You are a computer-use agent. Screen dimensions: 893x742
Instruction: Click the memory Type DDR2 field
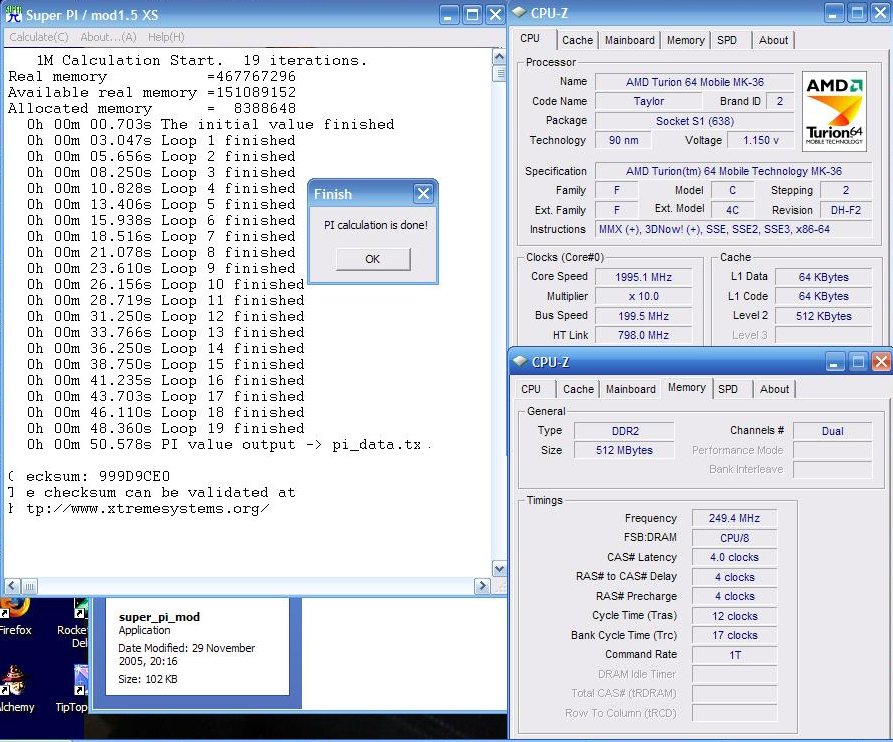(x=625, y=431)
